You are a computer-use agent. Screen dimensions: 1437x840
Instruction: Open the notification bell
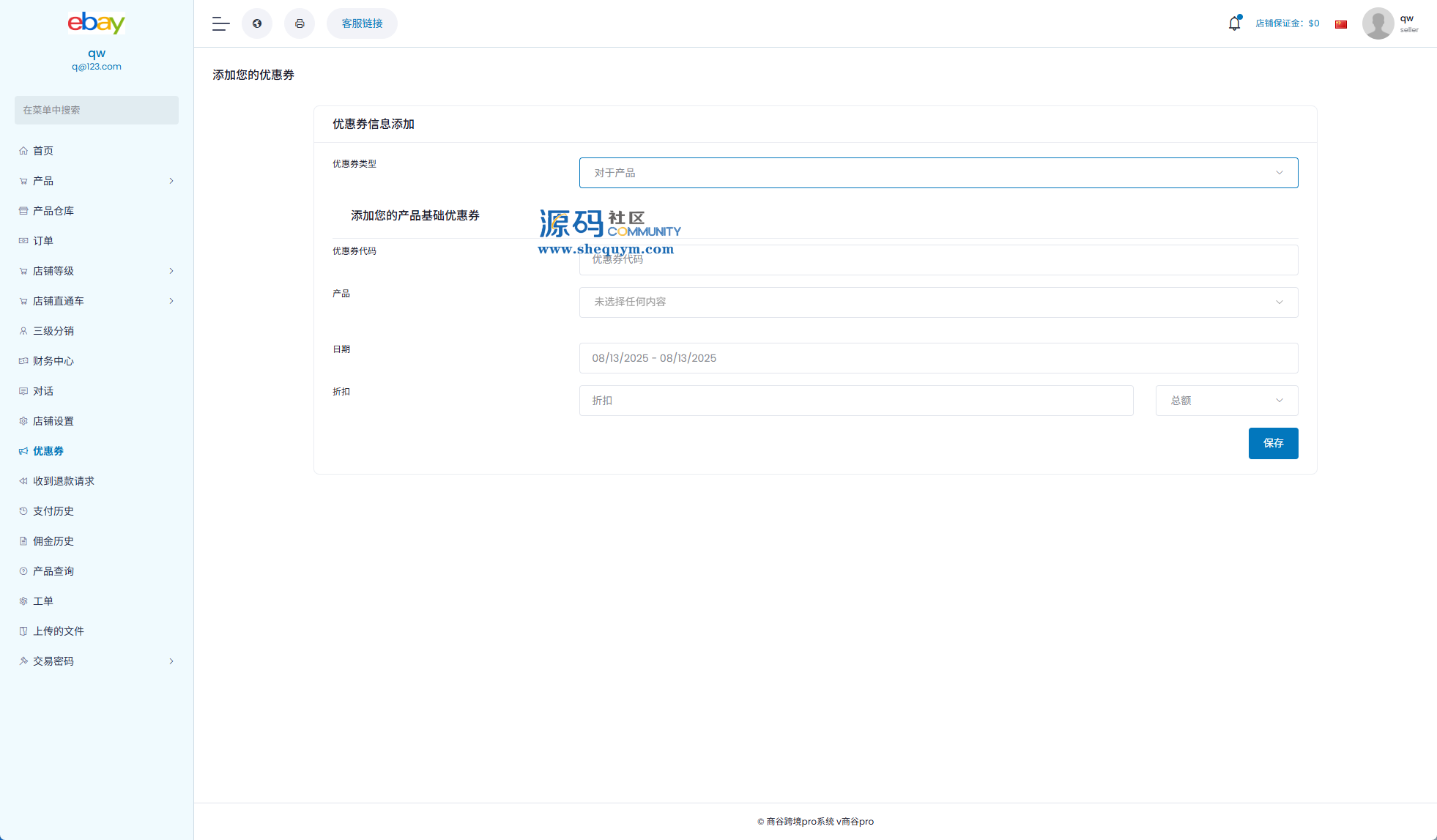pos(1234,23)
